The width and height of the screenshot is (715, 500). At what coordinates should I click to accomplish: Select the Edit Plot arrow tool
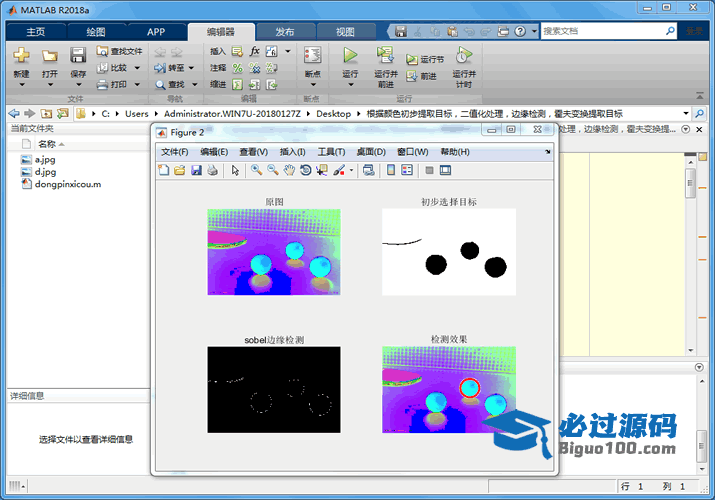(x=236, y=171)
